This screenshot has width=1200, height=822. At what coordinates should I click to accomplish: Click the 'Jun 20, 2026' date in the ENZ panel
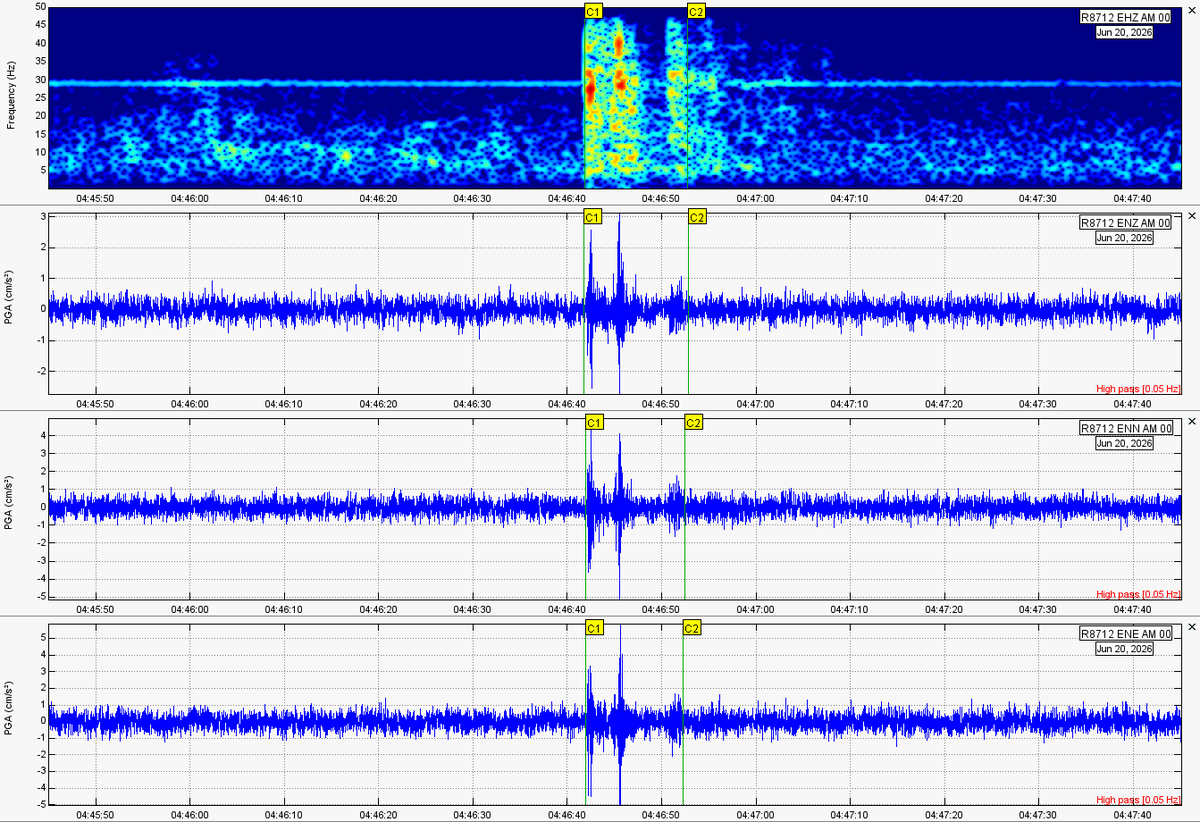[1125, 238]
